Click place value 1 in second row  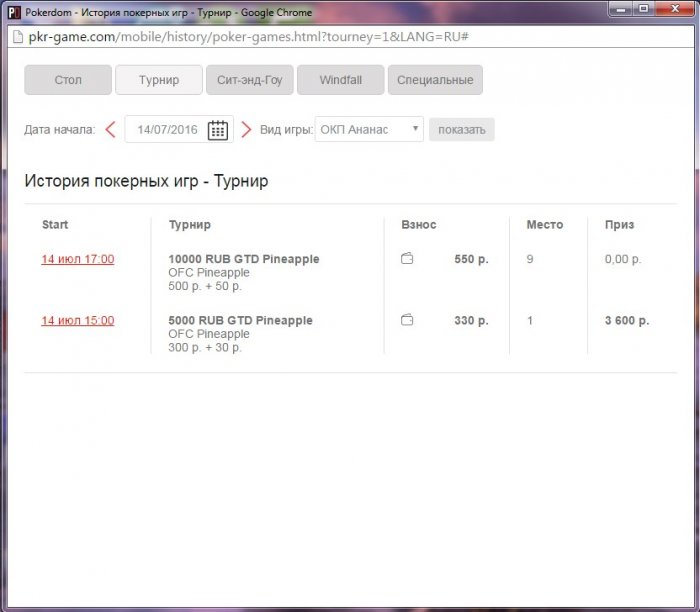tap(530, 321)
